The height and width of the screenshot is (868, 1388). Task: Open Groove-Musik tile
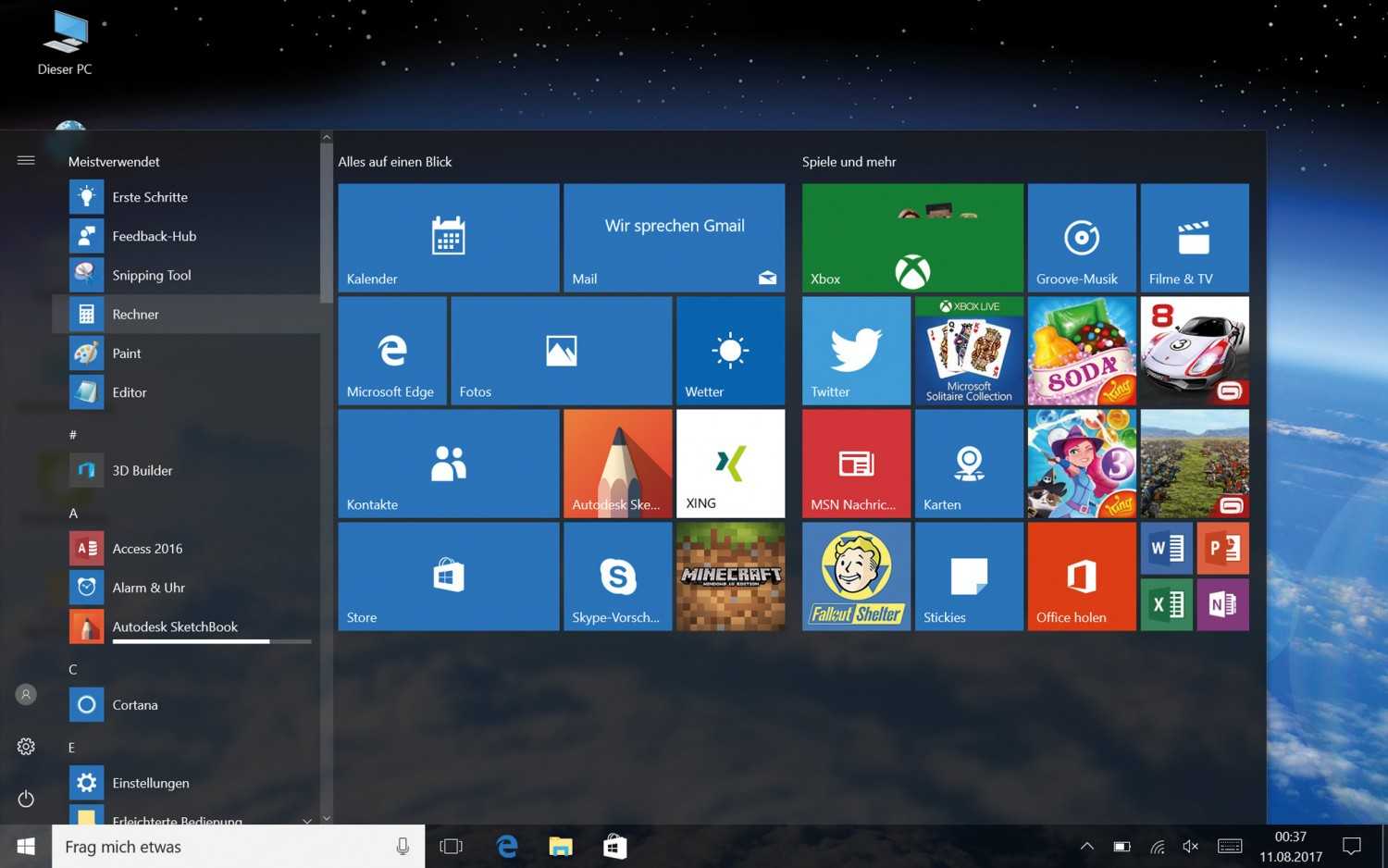coord(1082,238)
